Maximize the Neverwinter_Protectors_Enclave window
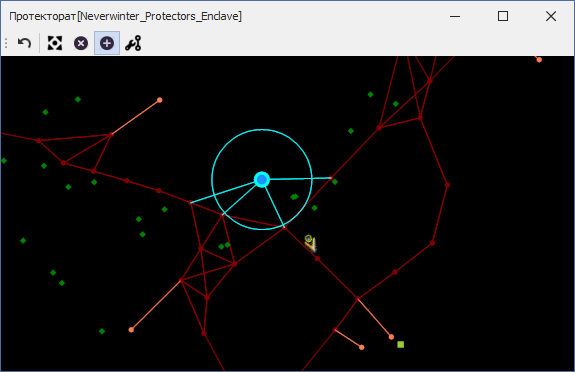 coord(503,16)
